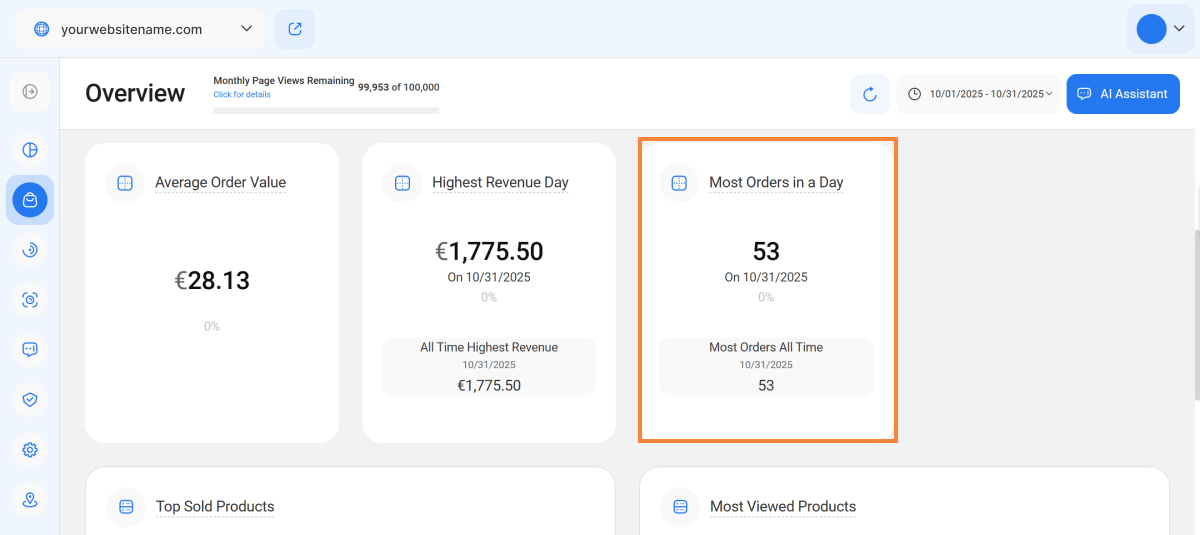Open the yourwebsitename.com site dropdown
The height and width of the screenshot is (535, 1200).
(x=140, y=29)
